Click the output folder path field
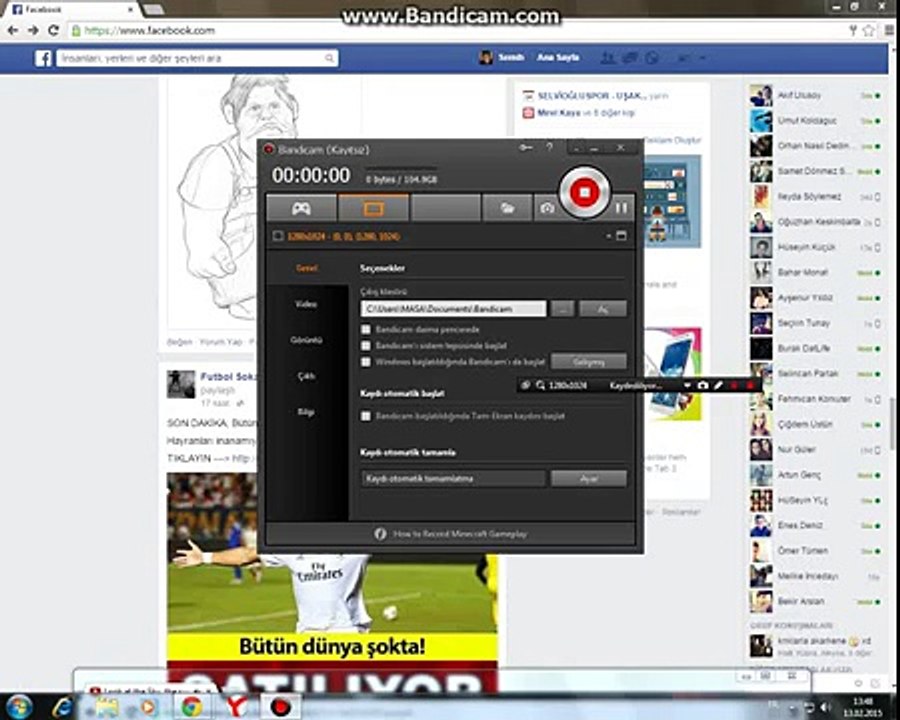900x720 pixels. pyautogui.click(x=453, y=309)
